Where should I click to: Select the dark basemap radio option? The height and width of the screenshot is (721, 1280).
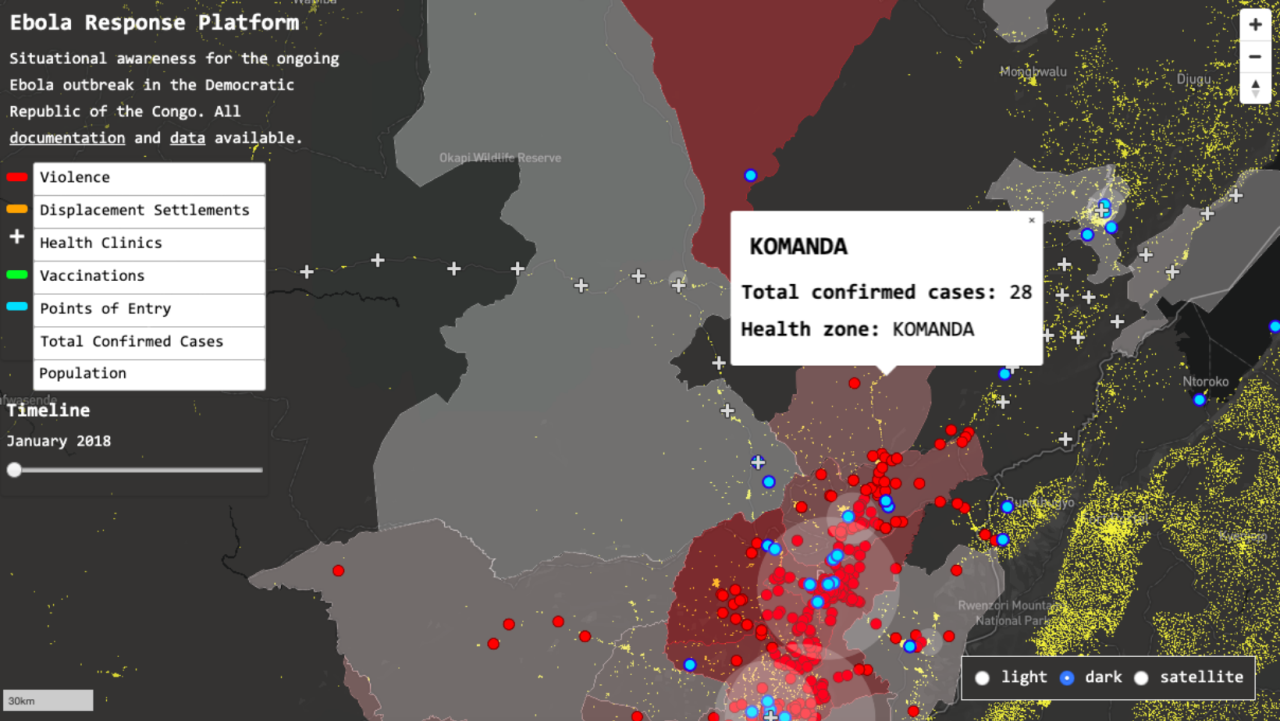pos(1067,678)
